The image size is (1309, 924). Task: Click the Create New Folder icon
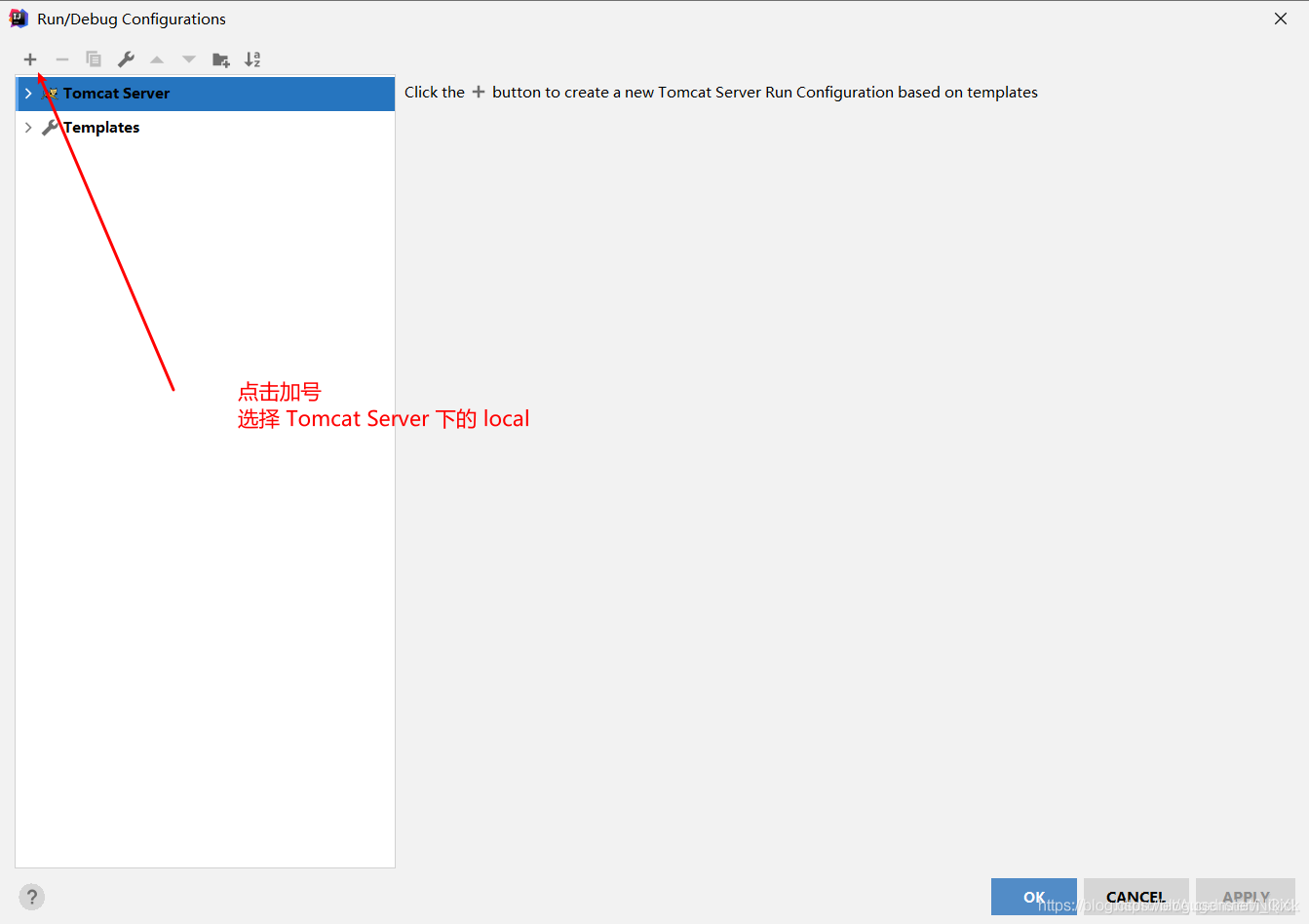tap(221, 59)
